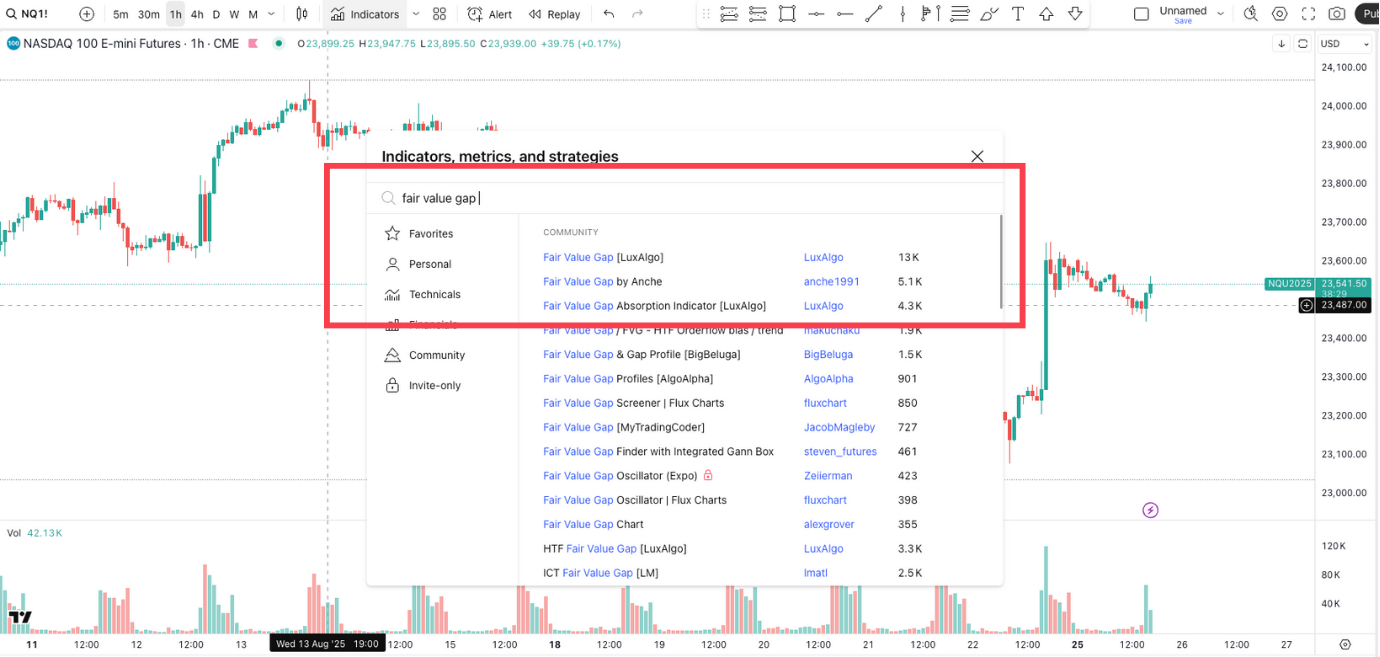1380x657 pixels.
Task: Select the vertical line drawing tool
Action: 902,14
